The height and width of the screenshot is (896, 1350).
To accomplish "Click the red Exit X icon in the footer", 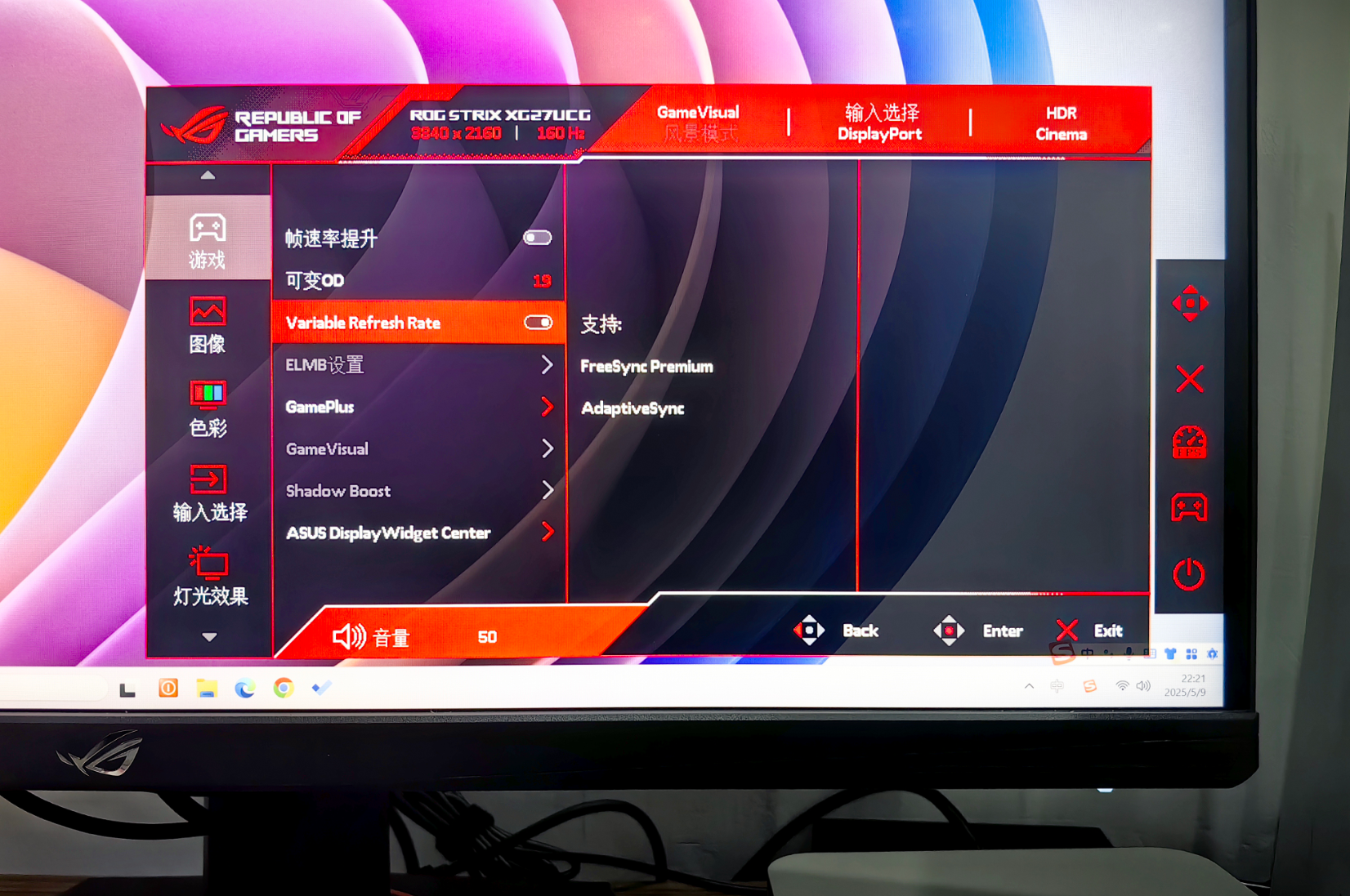I will [1066, 630].
